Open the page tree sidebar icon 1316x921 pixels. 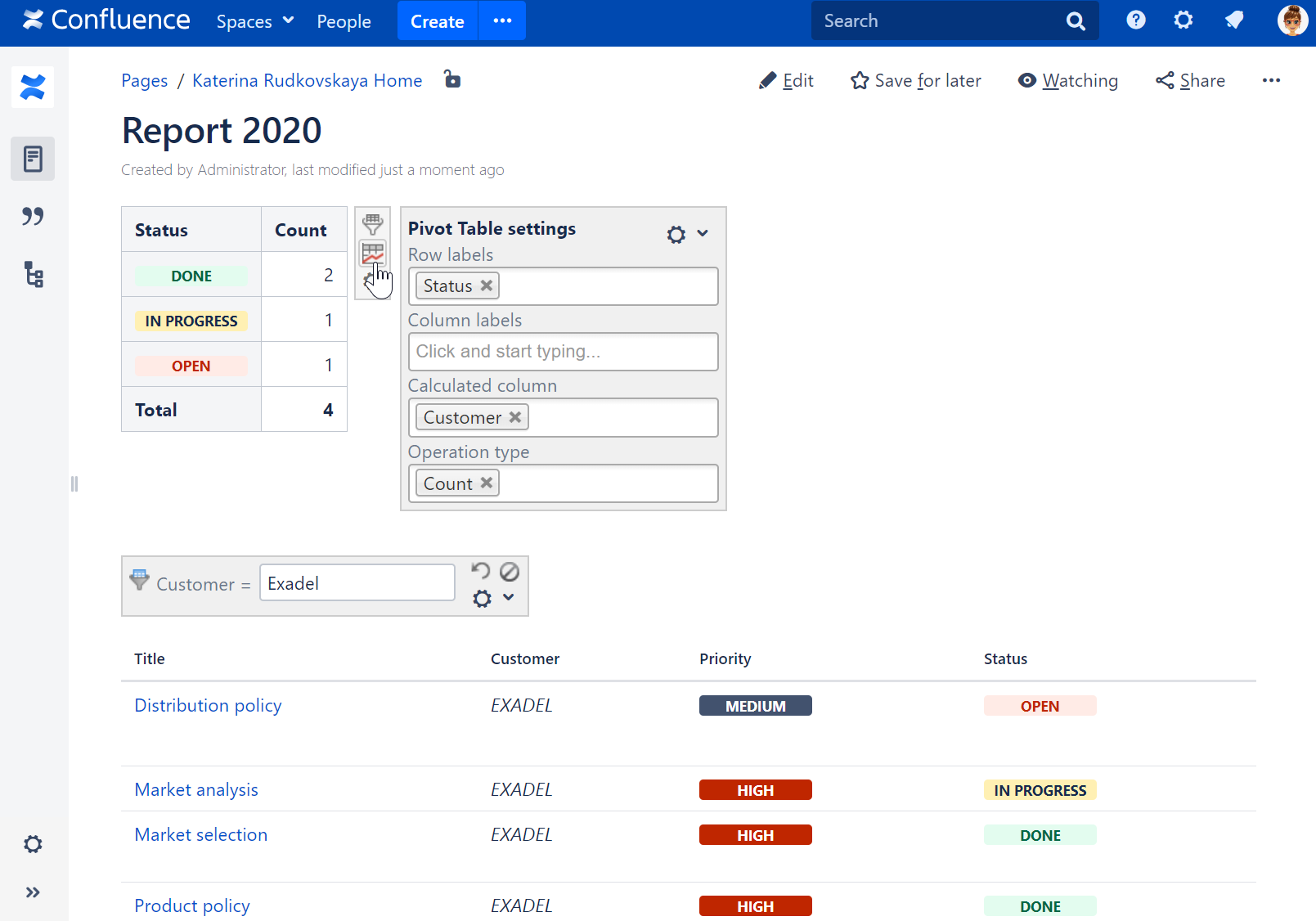pos(33,275)
